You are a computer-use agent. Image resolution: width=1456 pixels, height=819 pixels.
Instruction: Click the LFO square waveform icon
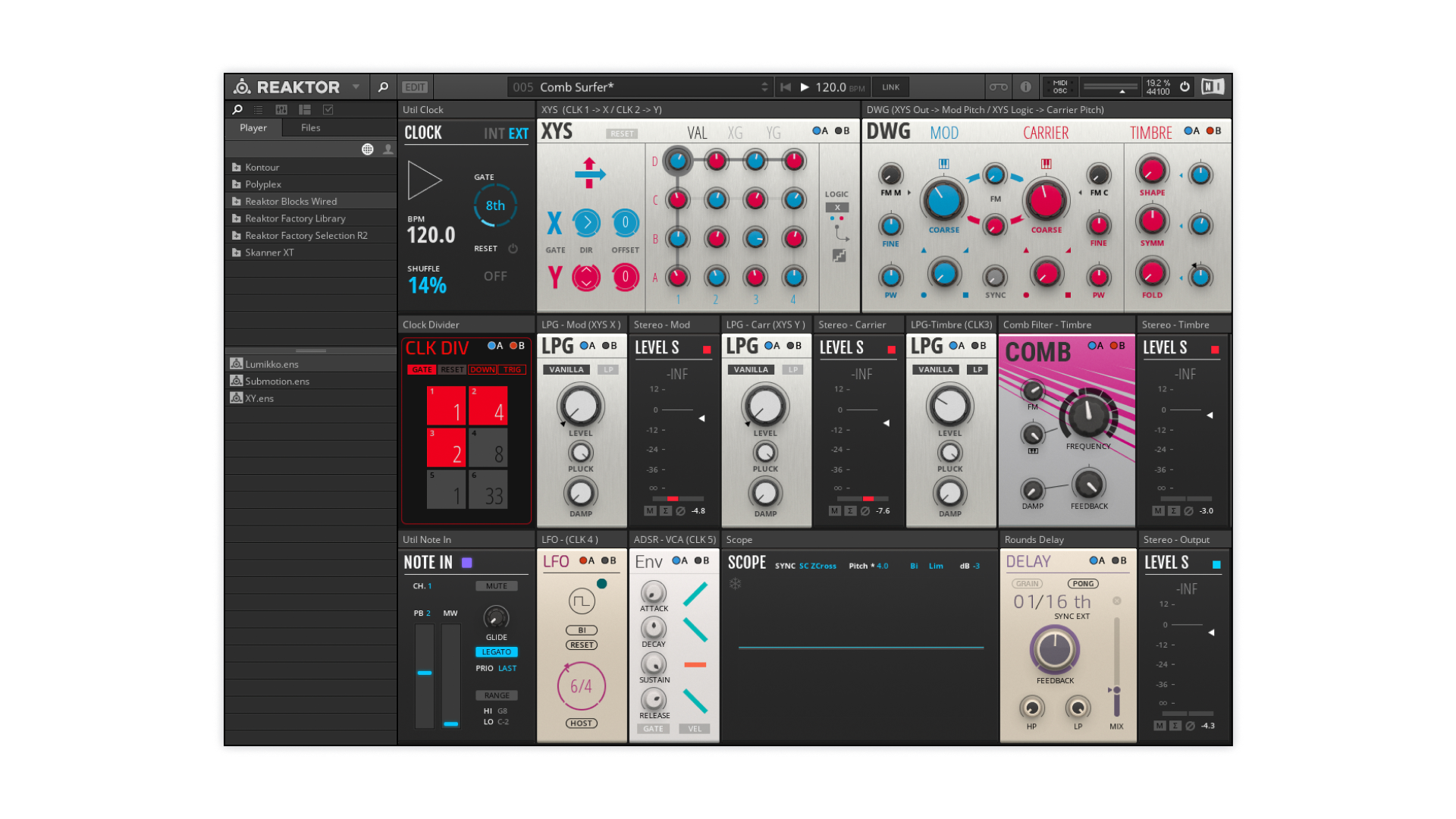pyautogui.click(x=582, y=602)
